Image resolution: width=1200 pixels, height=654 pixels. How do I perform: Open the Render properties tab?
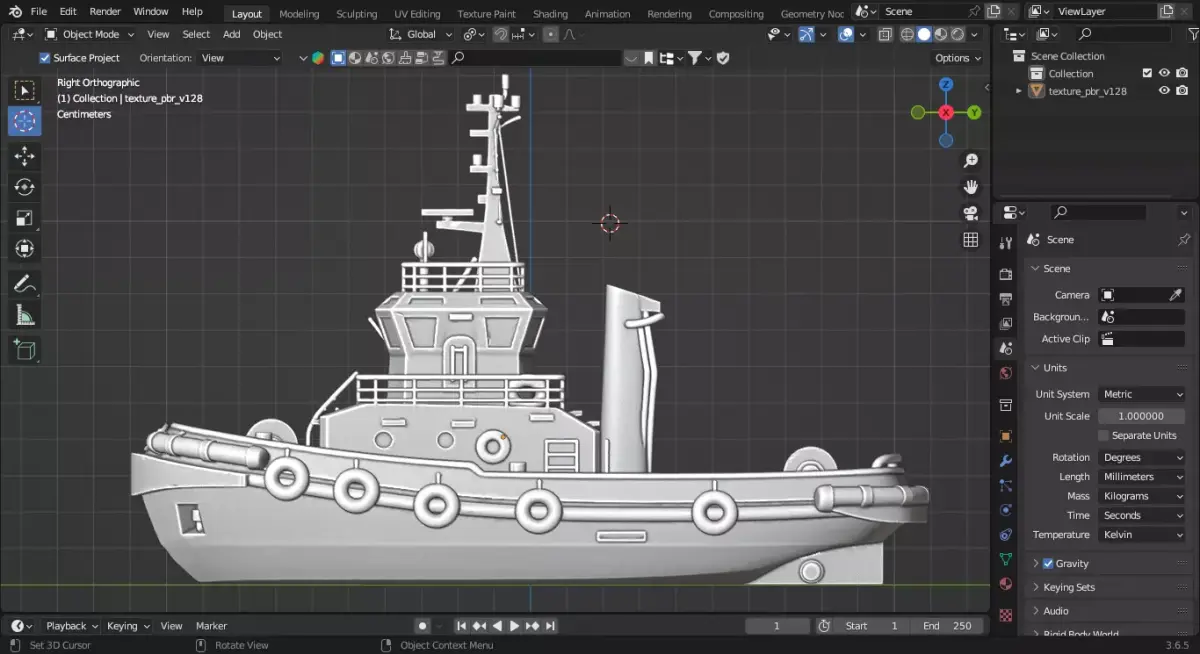pos(1006,274)
